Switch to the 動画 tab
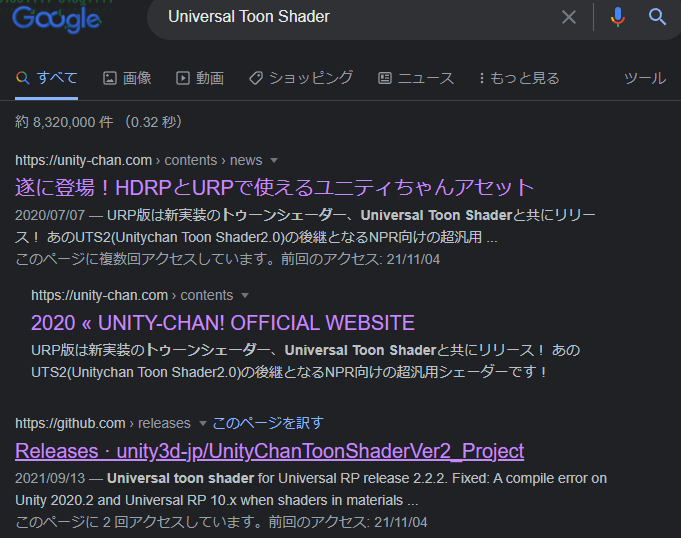This screenshot has height=538, width=681. [200, 78]
